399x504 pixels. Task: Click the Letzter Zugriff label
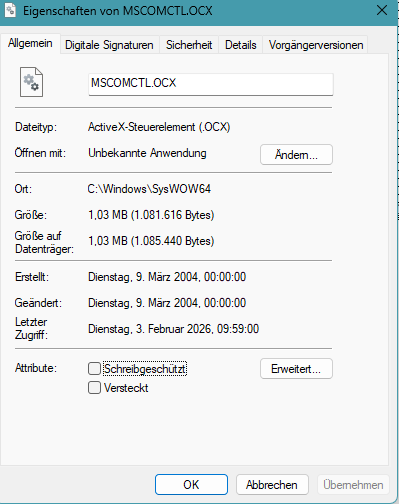(x=32, y=328)
